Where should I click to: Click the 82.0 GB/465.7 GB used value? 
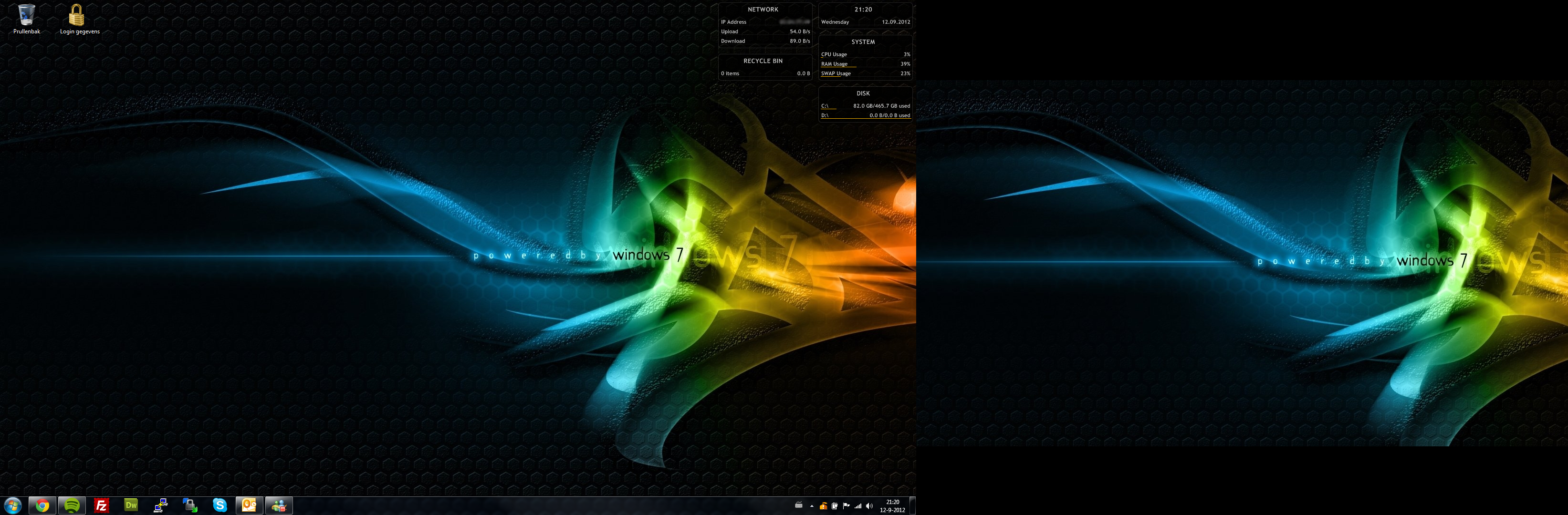pyautogui.click(x=881, y=106)
